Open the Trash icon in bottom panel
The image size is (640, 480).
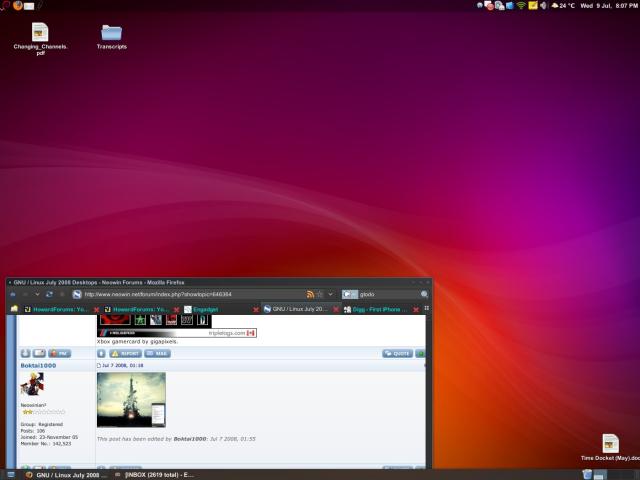(x=587, y=474)
